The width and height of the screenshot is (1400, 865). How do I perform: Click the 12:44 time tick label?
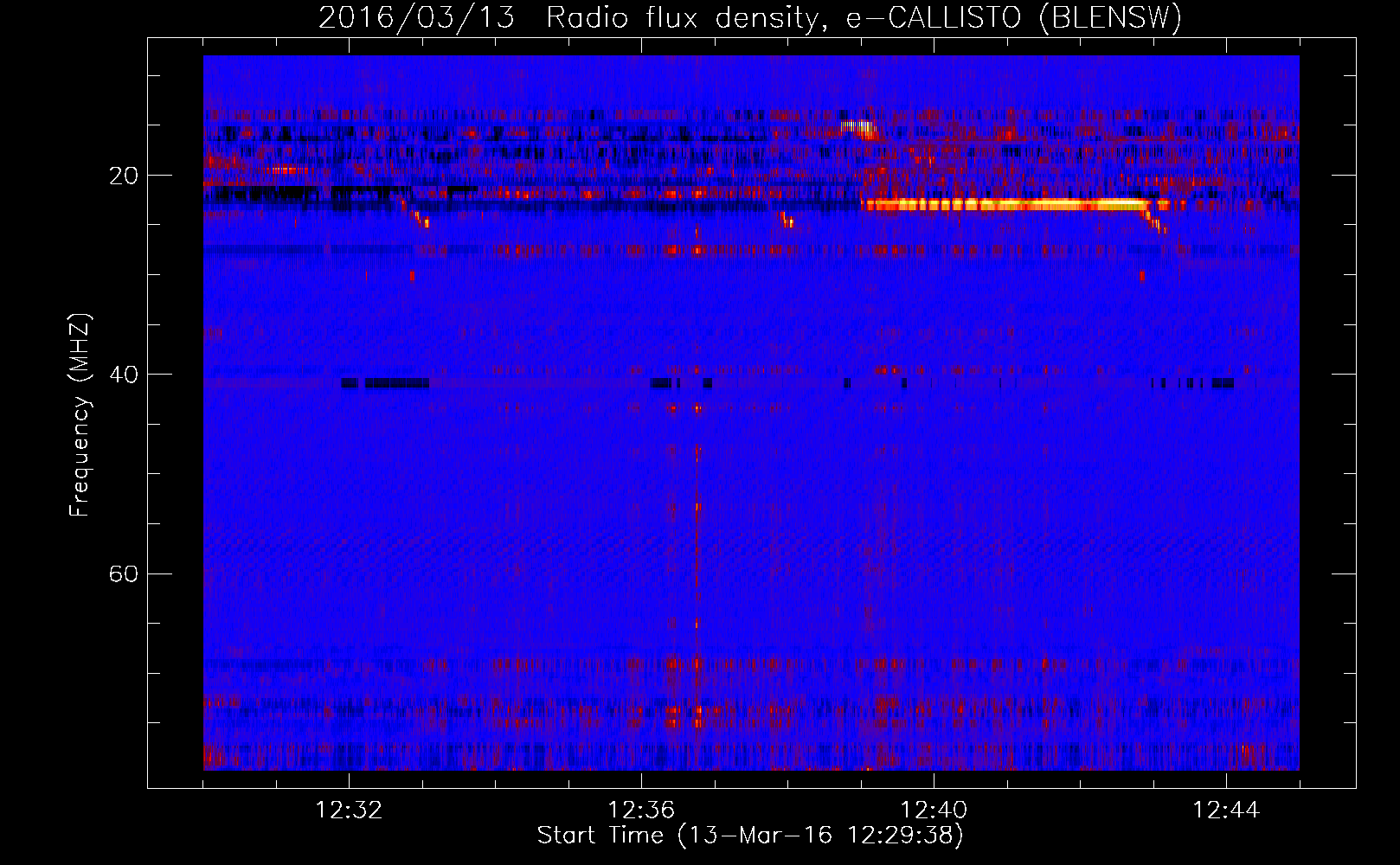tap(1226, 811)
